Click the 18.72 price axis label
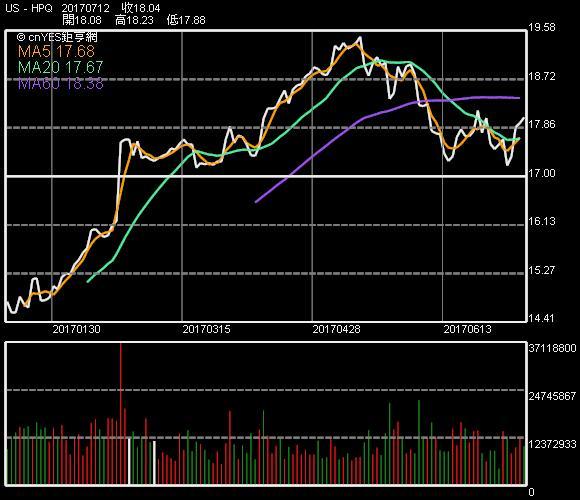Image resolution: width=580 pixels, height=500 pixels. (x=542, y=77)
